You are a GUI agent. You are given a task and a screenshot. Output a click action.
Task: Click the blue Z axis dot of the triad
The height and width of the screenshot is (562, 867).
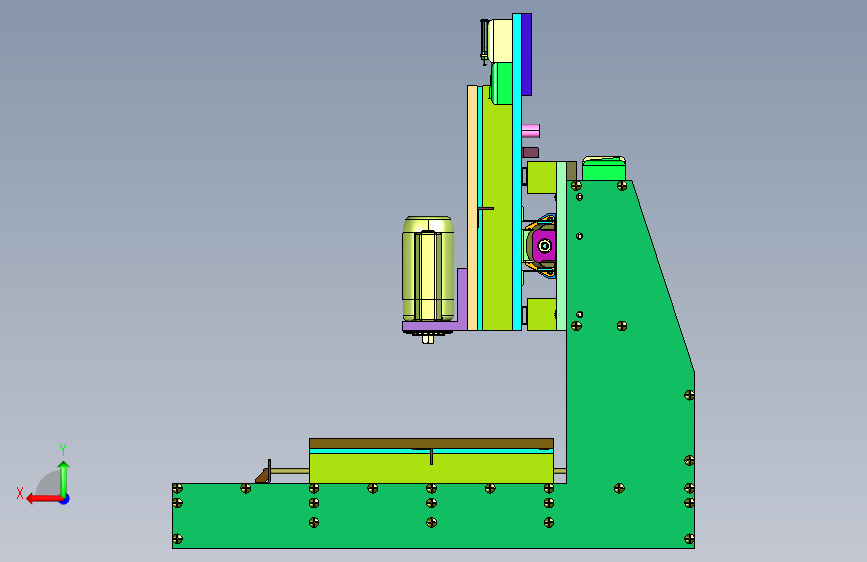(65, 499)
